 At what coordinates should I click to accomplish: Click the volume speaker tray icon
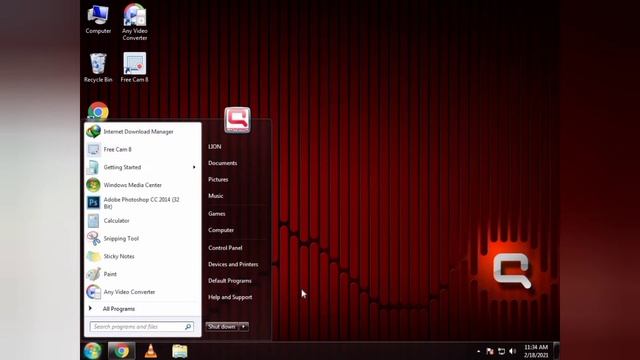tap(513, 351)
